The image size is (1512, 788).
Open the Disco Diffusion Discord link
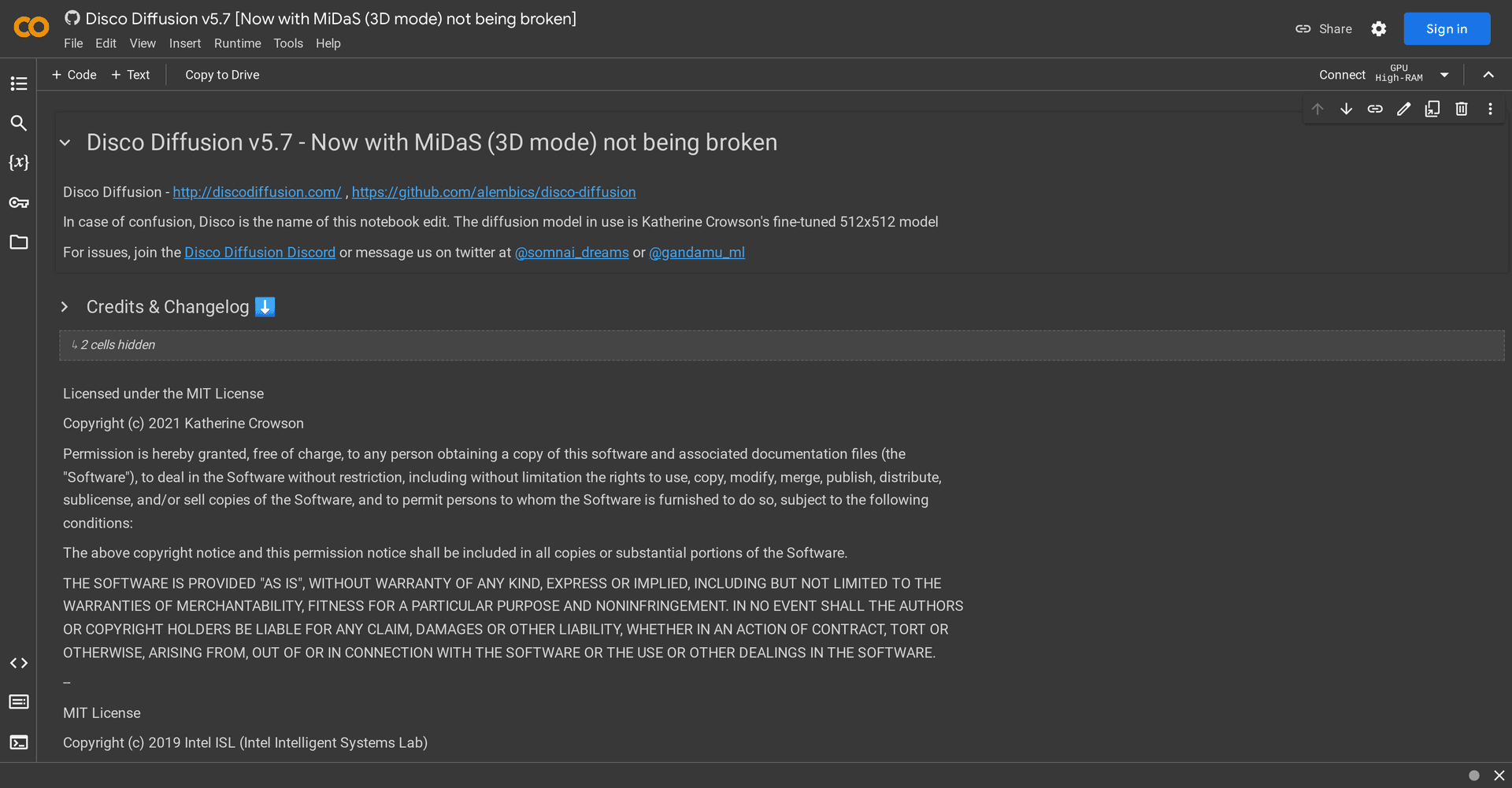click(260, 253)
